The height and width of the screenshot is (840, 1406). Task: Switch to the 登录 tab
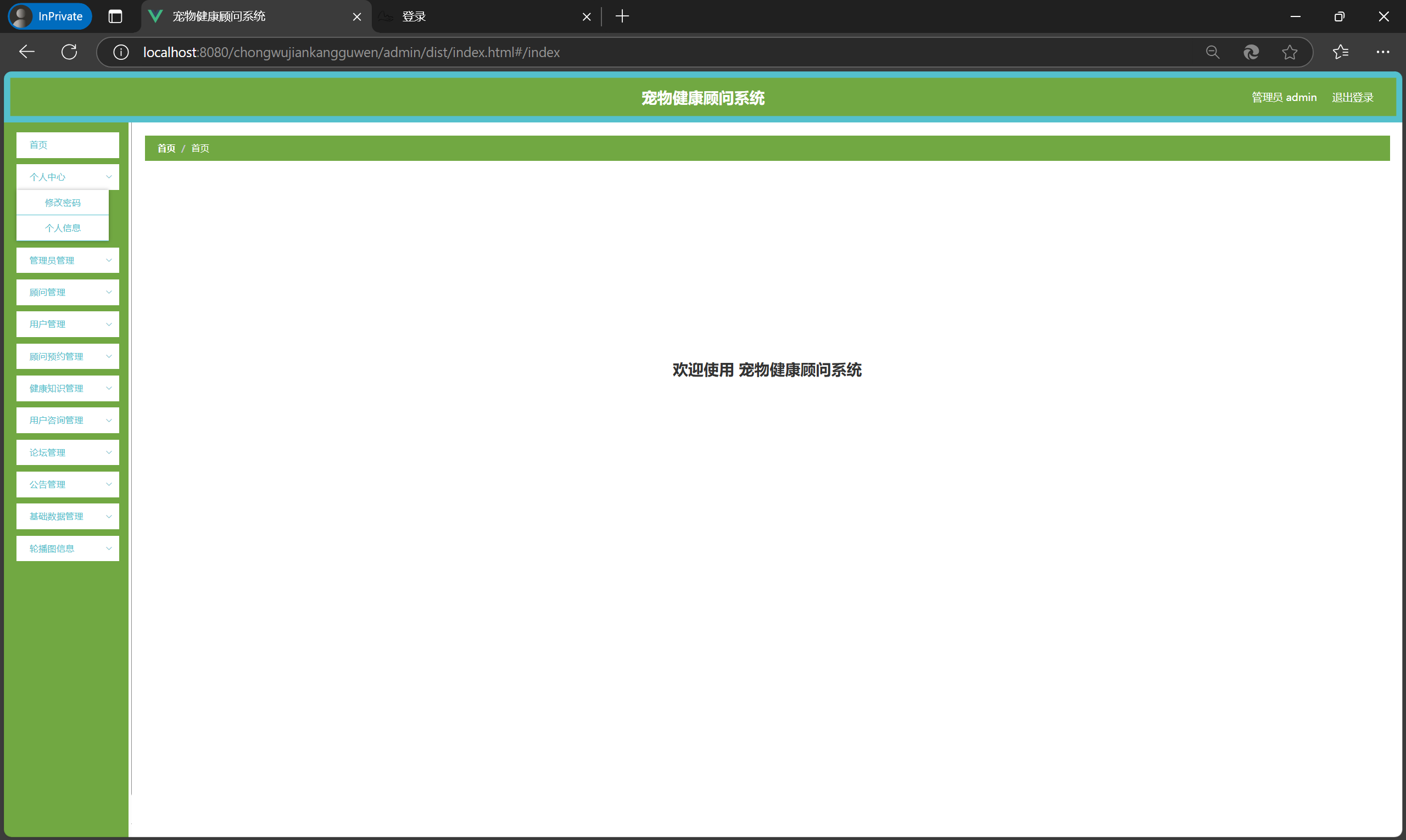[x=481, y=16]
